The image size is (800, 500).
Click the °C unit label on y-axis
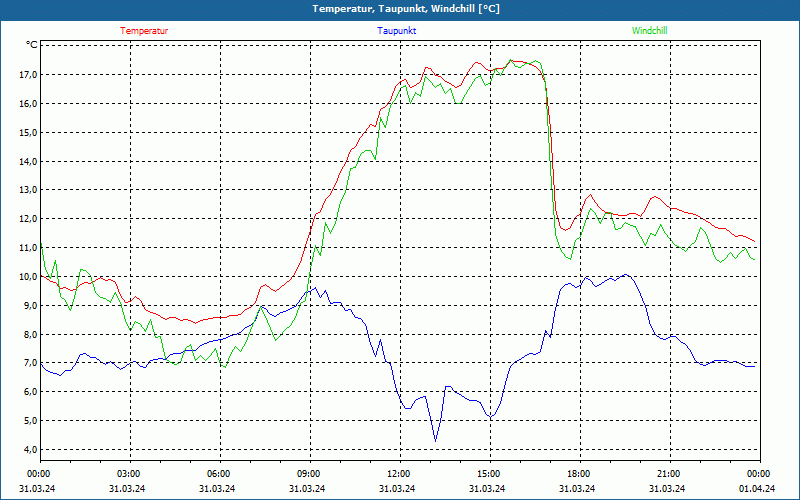tap(32, 45)
